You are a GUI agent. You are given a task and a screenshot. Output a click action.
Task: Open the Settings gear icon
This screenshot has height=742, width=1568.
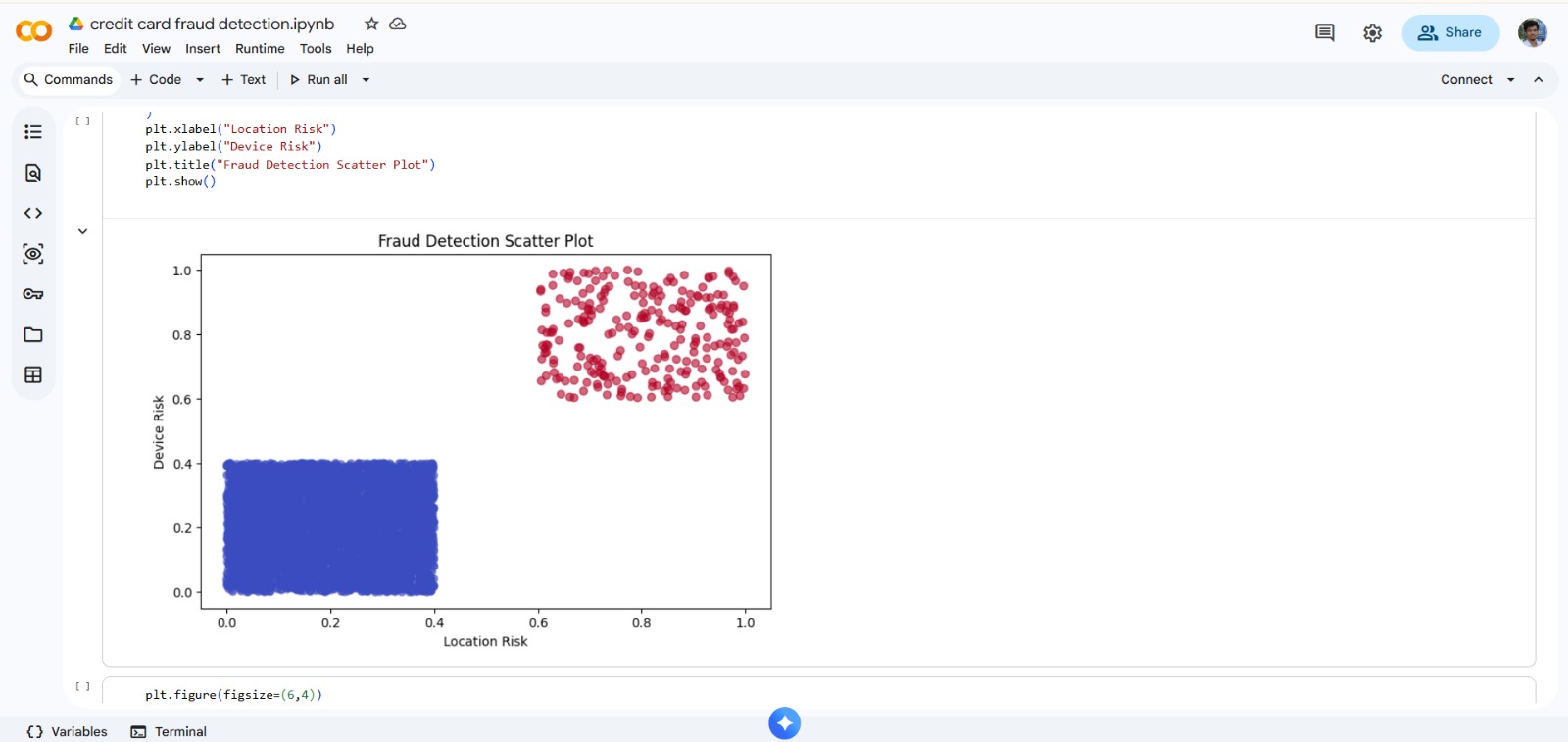pyautogui.click(x=1372, y=33)
